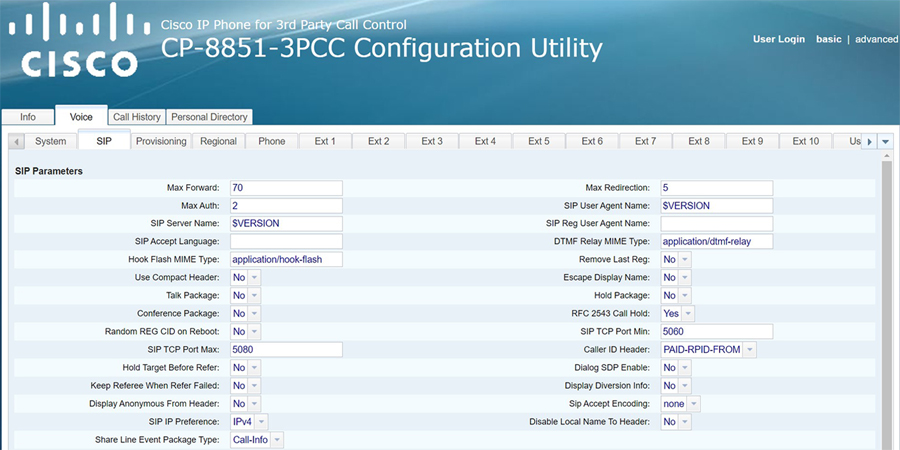Image resolution: width=900 pixels, height=450 pixels.
Task: Switch to the Ext 8 tab
Action: point(699,141)
